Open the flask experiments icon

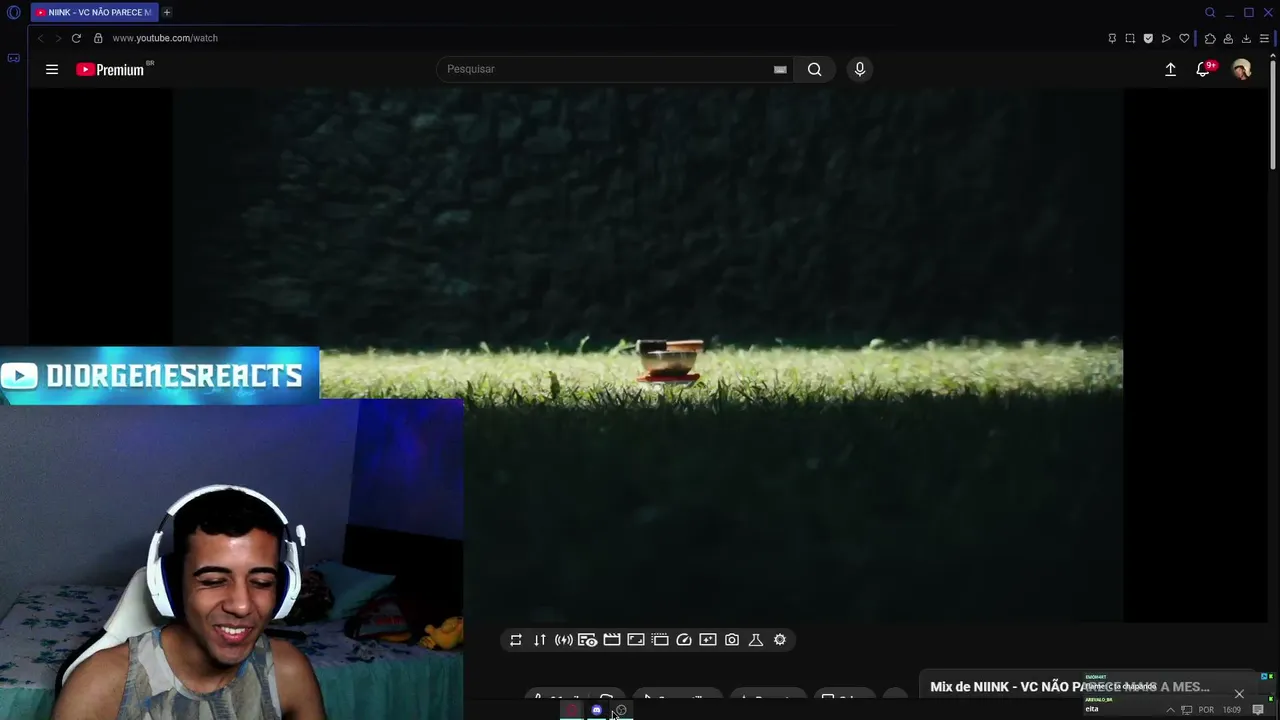click(756, 640)
